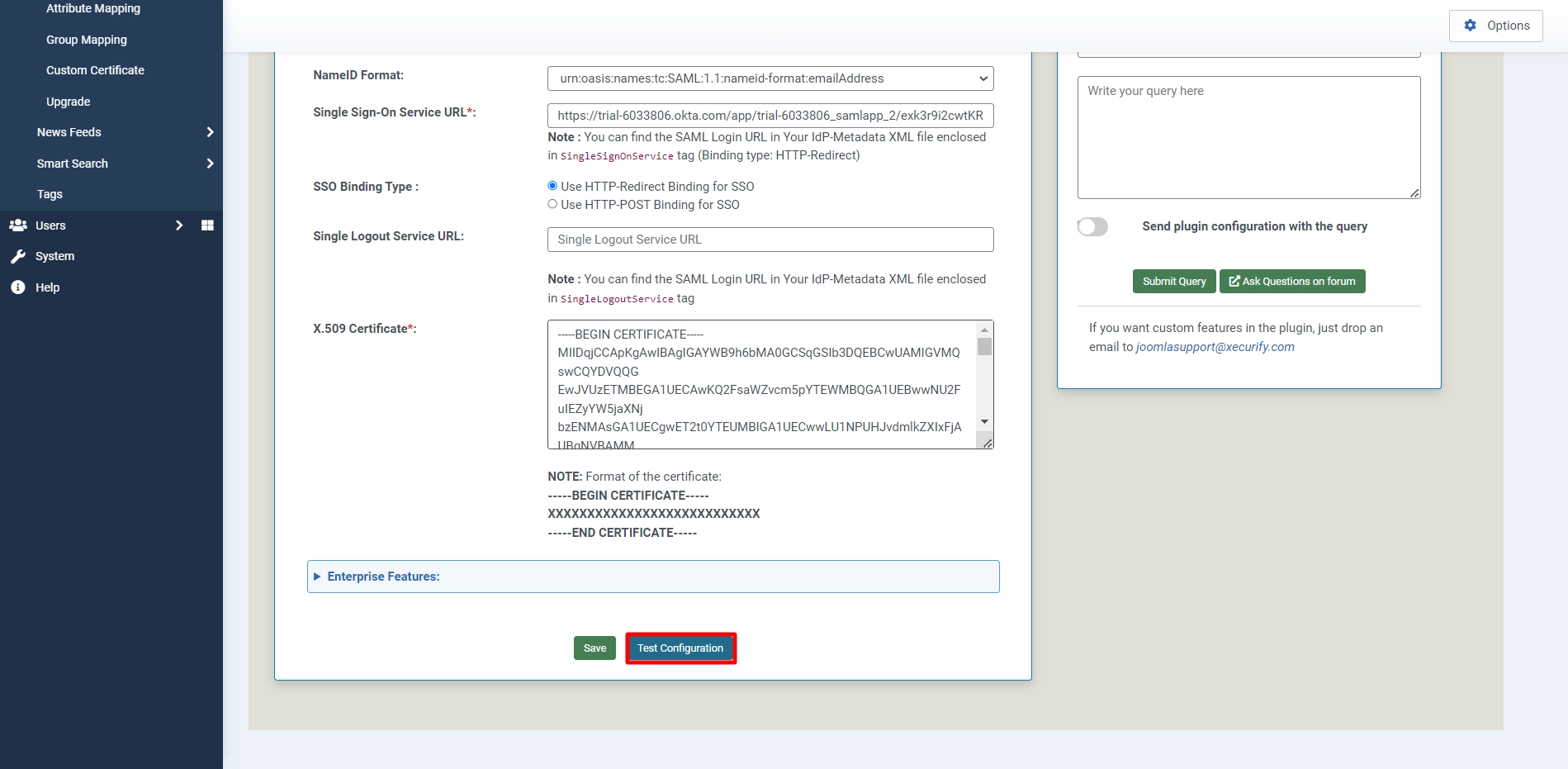The image size is (1568, 769).
Task: Expand the Smart Search submenu chevron
Action: [x=210, y=164]
